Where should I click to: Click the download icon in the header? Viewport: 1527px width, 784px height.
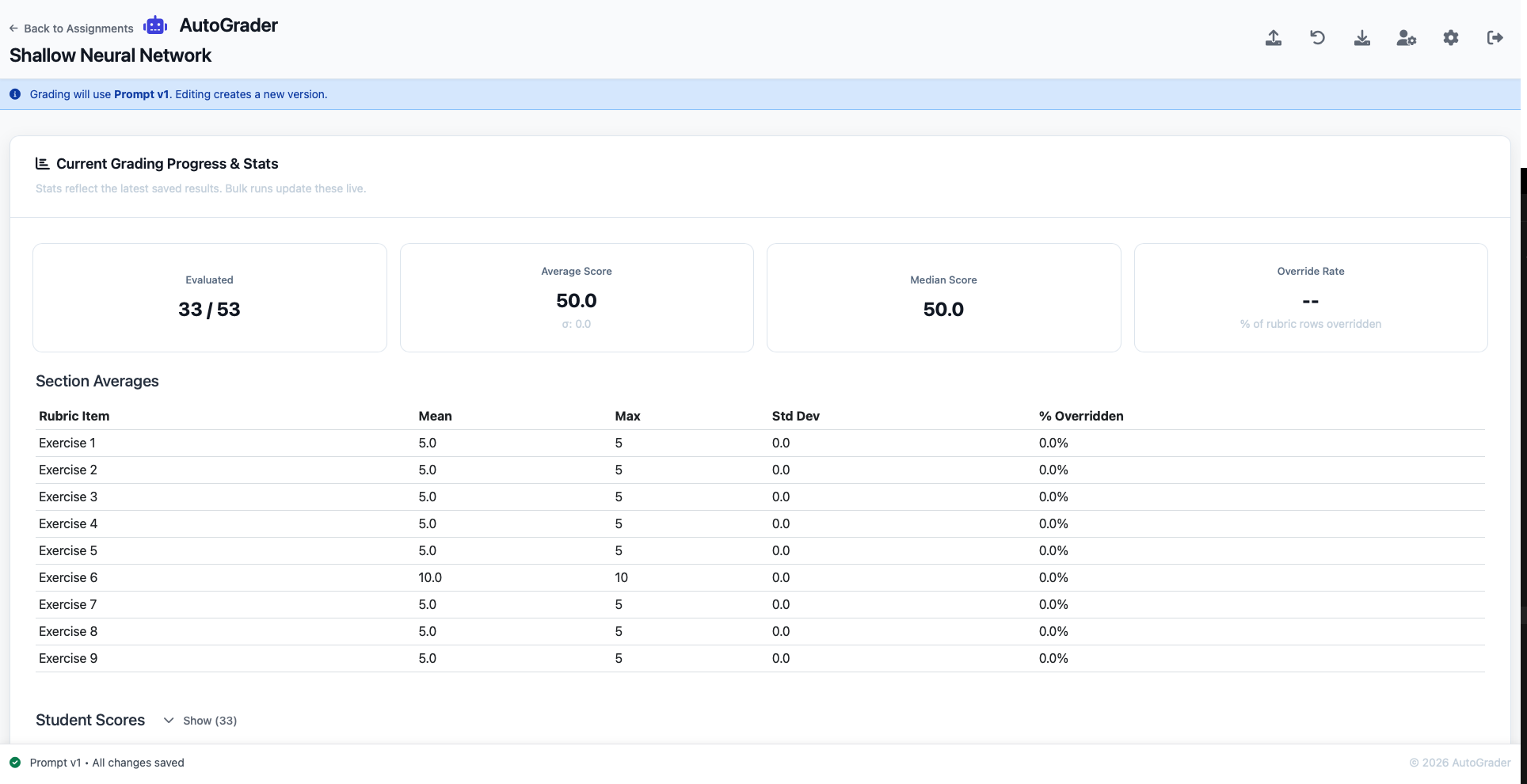pyautogui.click(x=1361, y=38)
